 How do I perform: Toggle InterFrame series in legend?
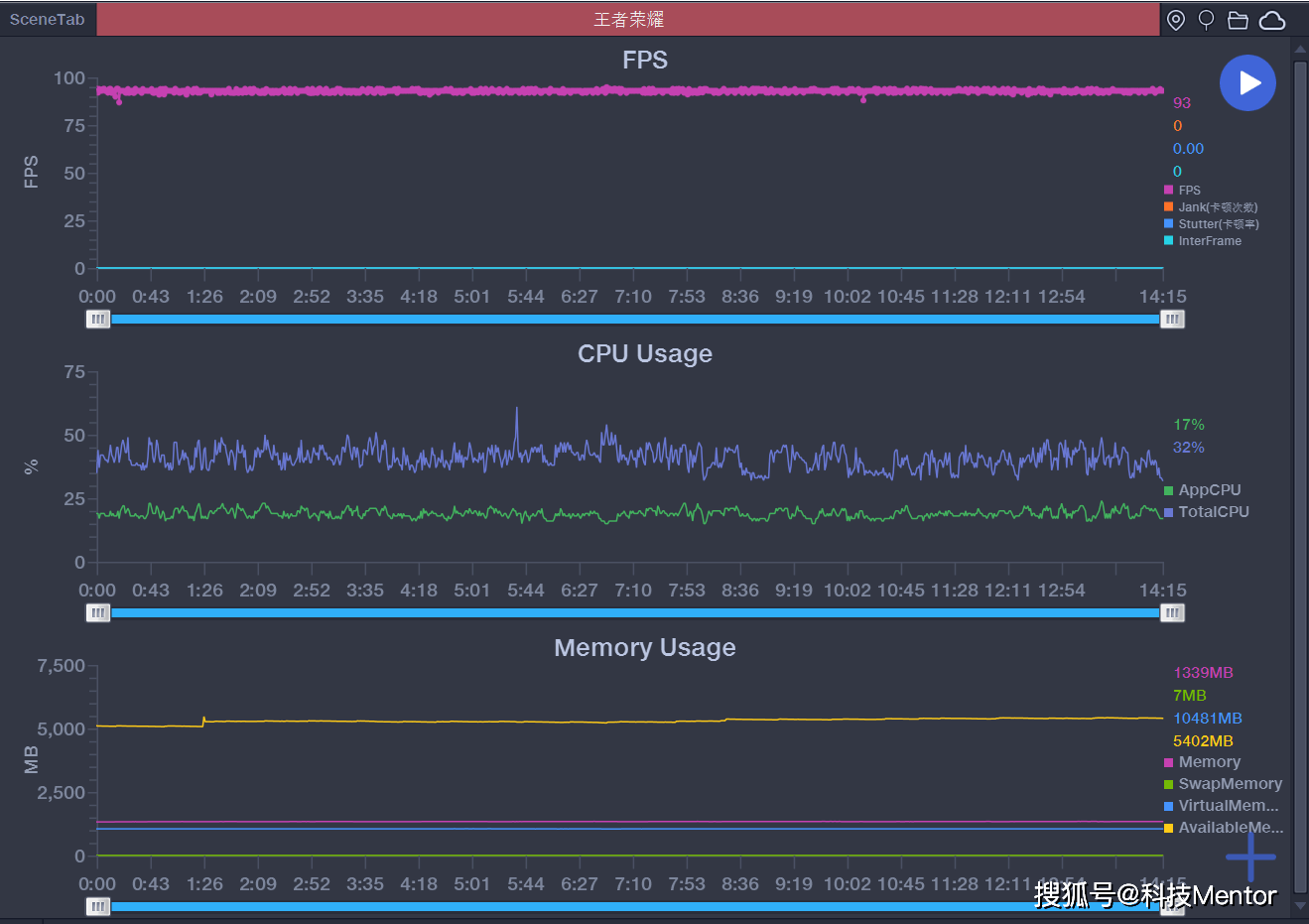pos(1203,240)
